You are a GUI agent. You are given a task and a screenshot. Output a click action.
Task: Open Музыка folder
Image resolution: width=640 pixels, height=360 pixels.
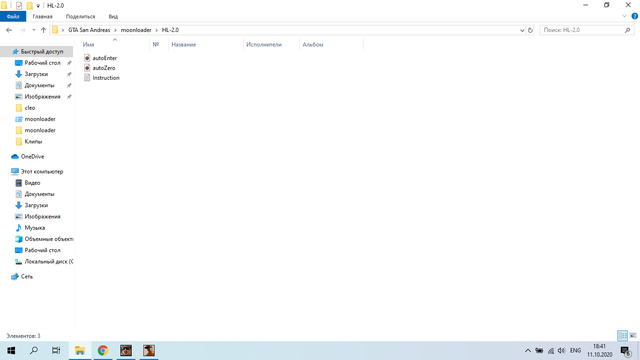point(34,228)
